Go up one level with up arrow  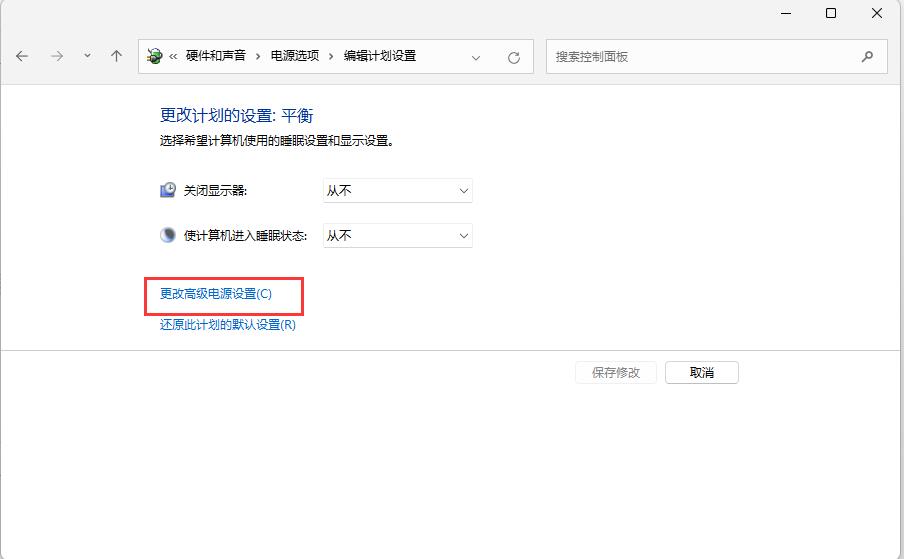pos(116,57)
